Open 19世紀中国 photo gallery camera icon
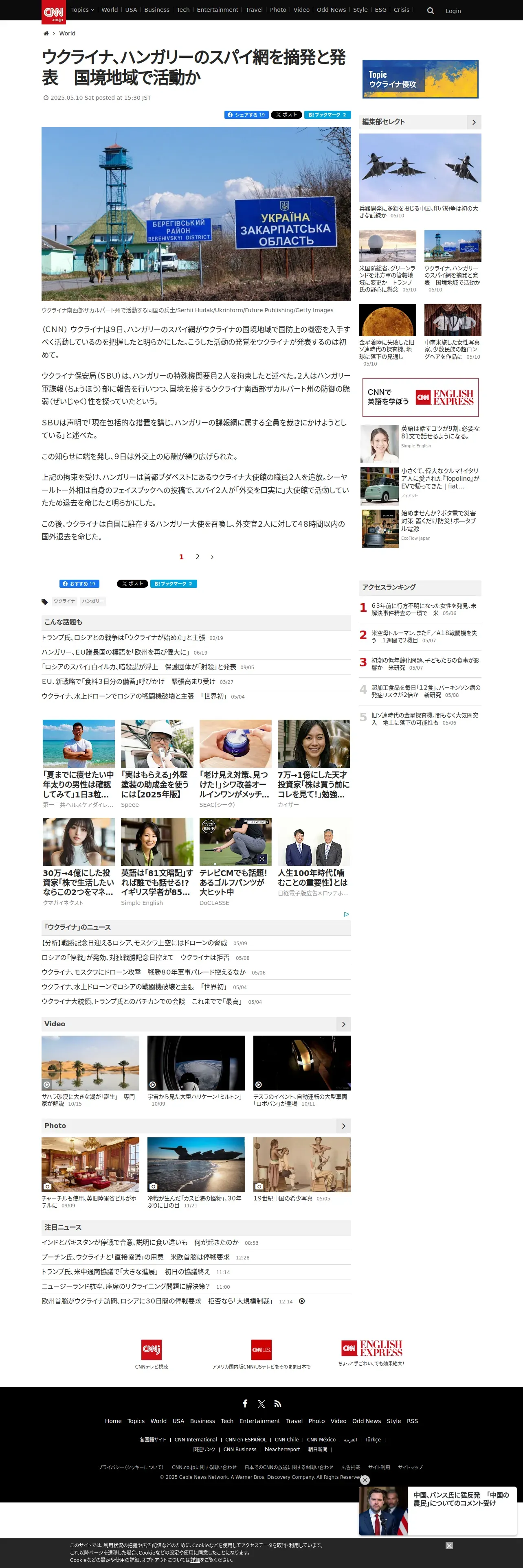Screen dimensions: 523x1568 coord(259,1186)
